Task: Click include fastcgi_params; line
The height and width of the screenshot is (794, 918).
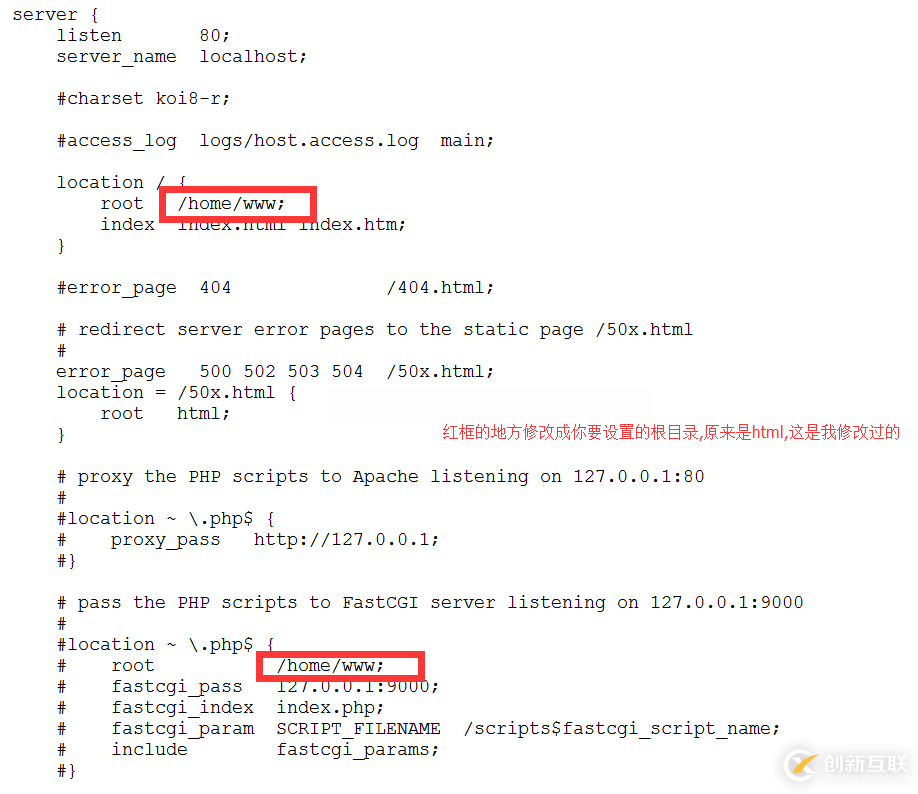Action: (x=275, y=750)
